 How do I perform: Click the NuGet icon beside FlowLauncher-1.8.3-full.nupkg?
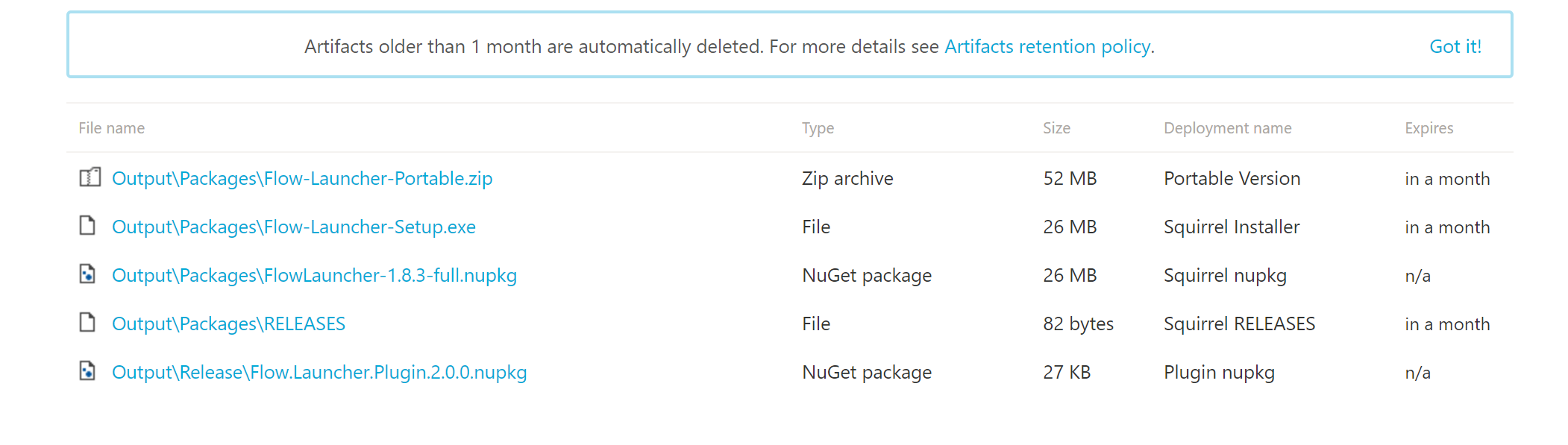87,274
